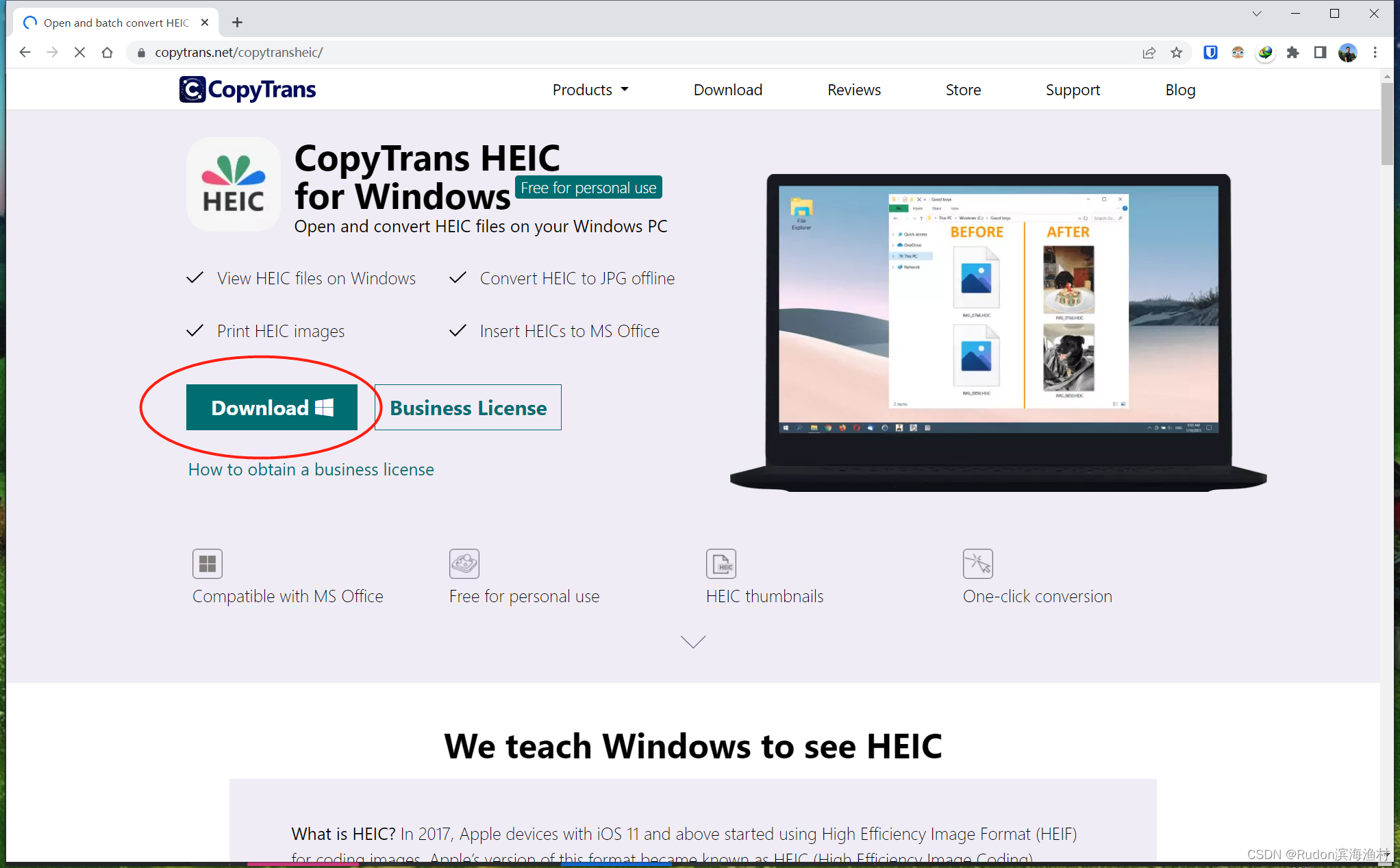Open the tab search dropdown arrow
This screenshot has width=1400, height=868.
click(x=1256, y=14)
